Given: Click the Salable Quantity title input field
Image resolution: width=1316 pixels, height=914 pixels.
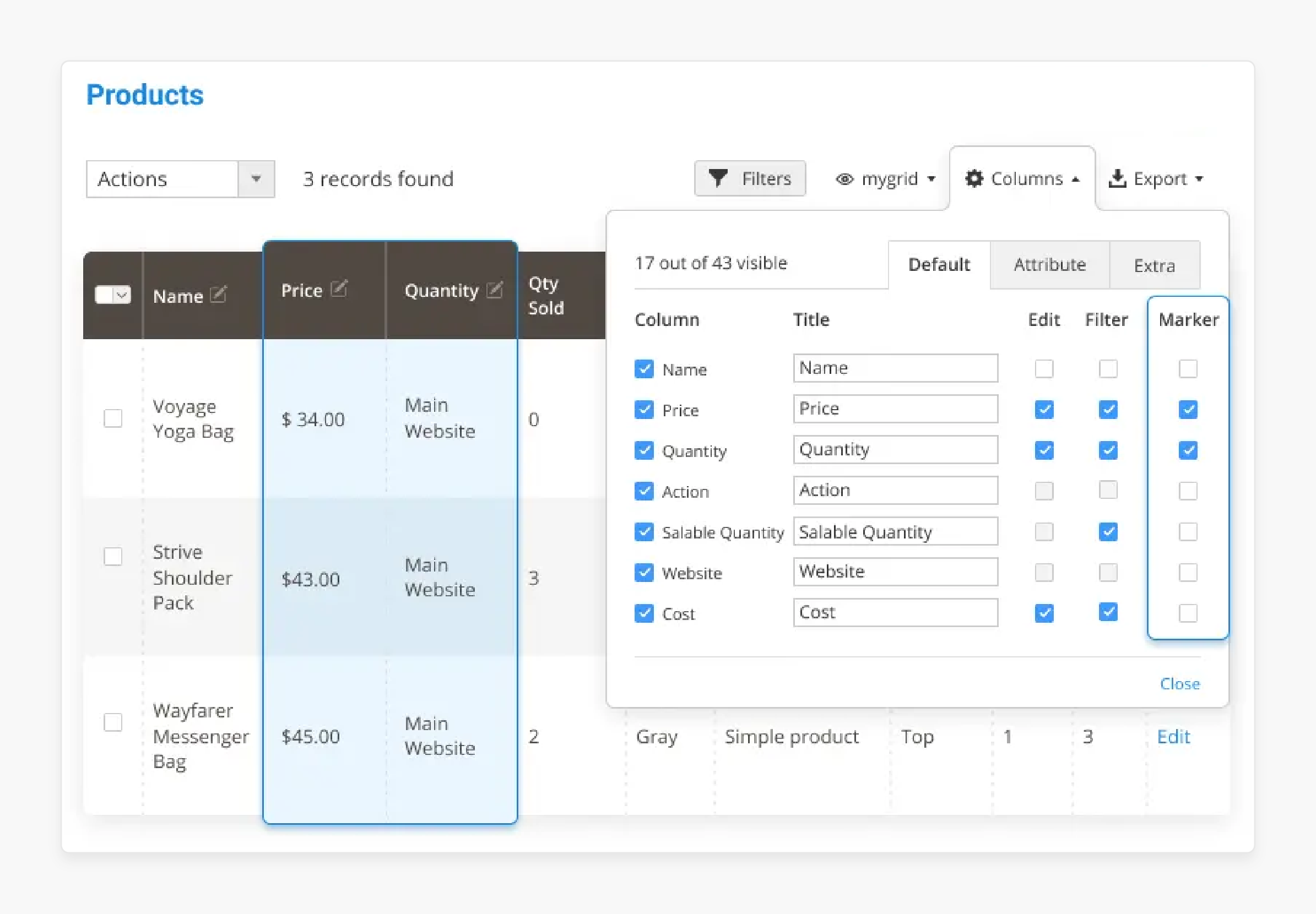Looking at the screenshot, I should point(895,531).
